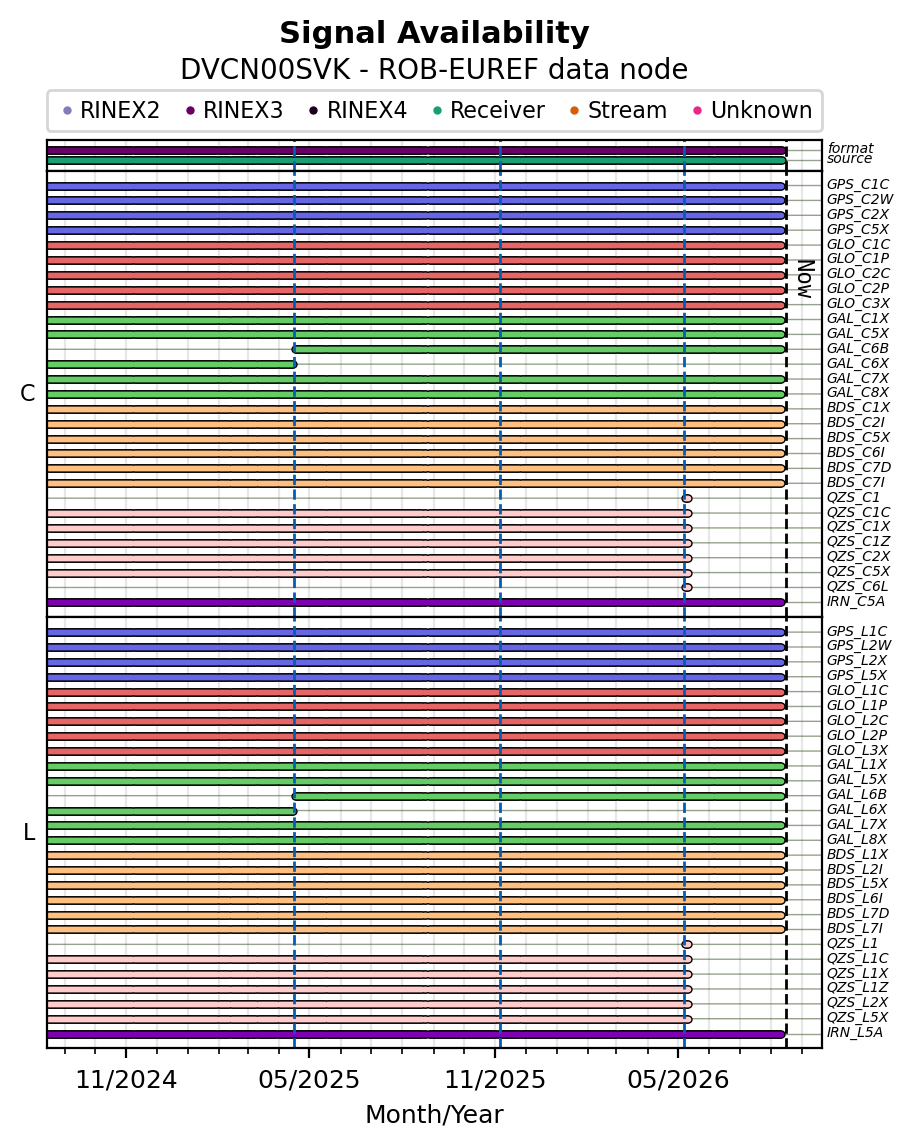This screenshot has width=914, height=1147.
Task: Click the RINEX3 legend dot
Action: click(x=191, y=111)
